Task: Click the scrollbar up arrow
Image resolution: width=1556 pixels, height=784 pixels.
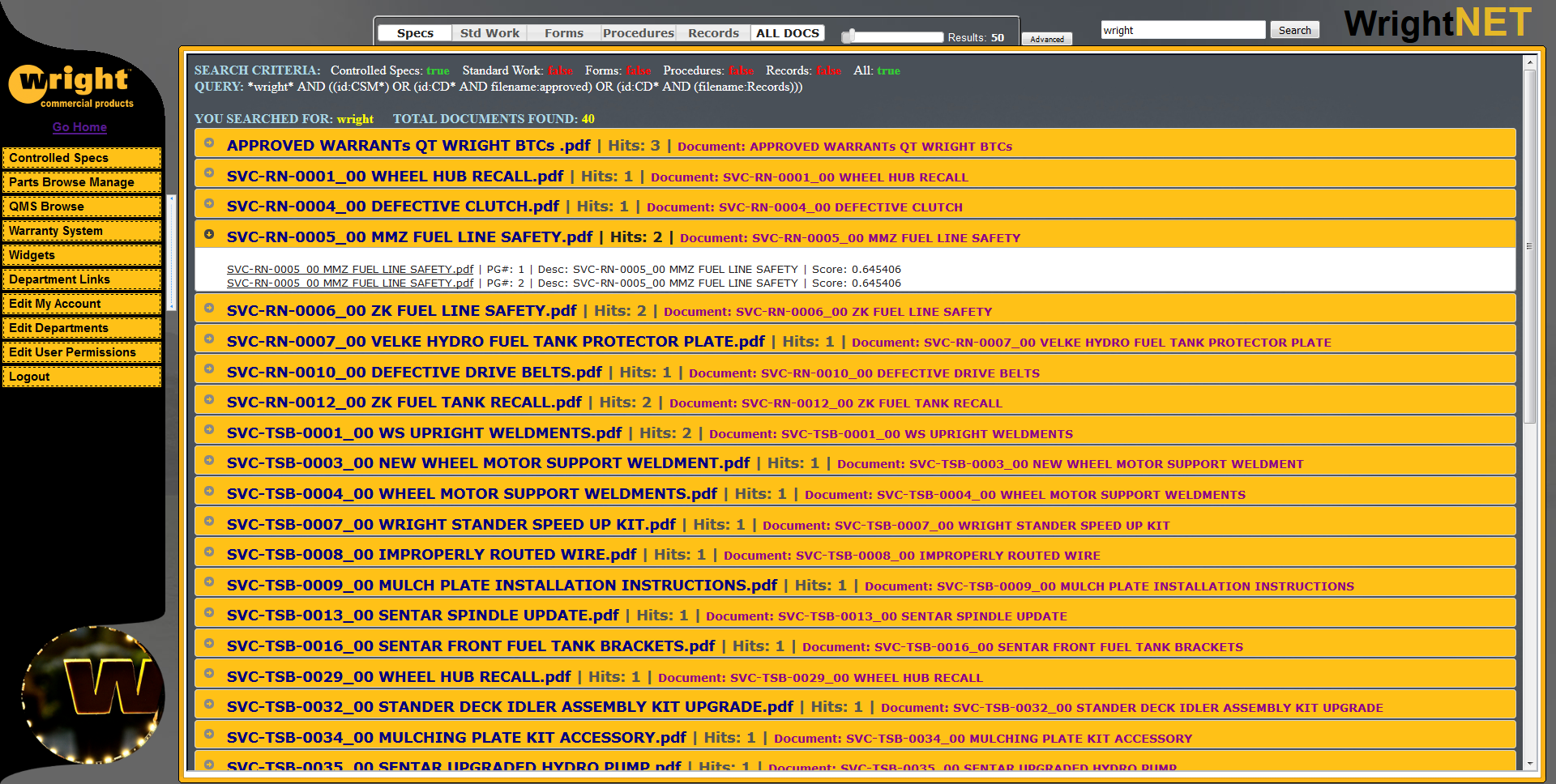Action: (x=1530, y=62)
